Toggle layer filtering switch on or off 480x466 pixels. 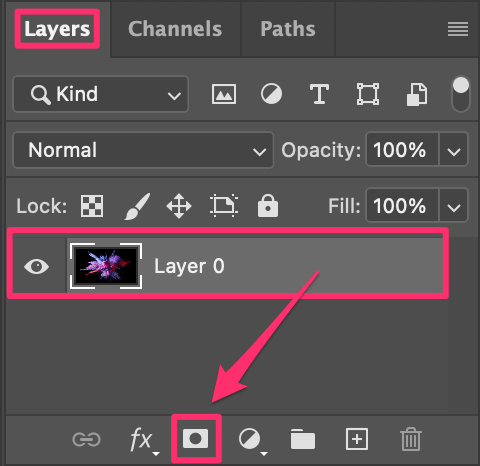coord(461,94)
